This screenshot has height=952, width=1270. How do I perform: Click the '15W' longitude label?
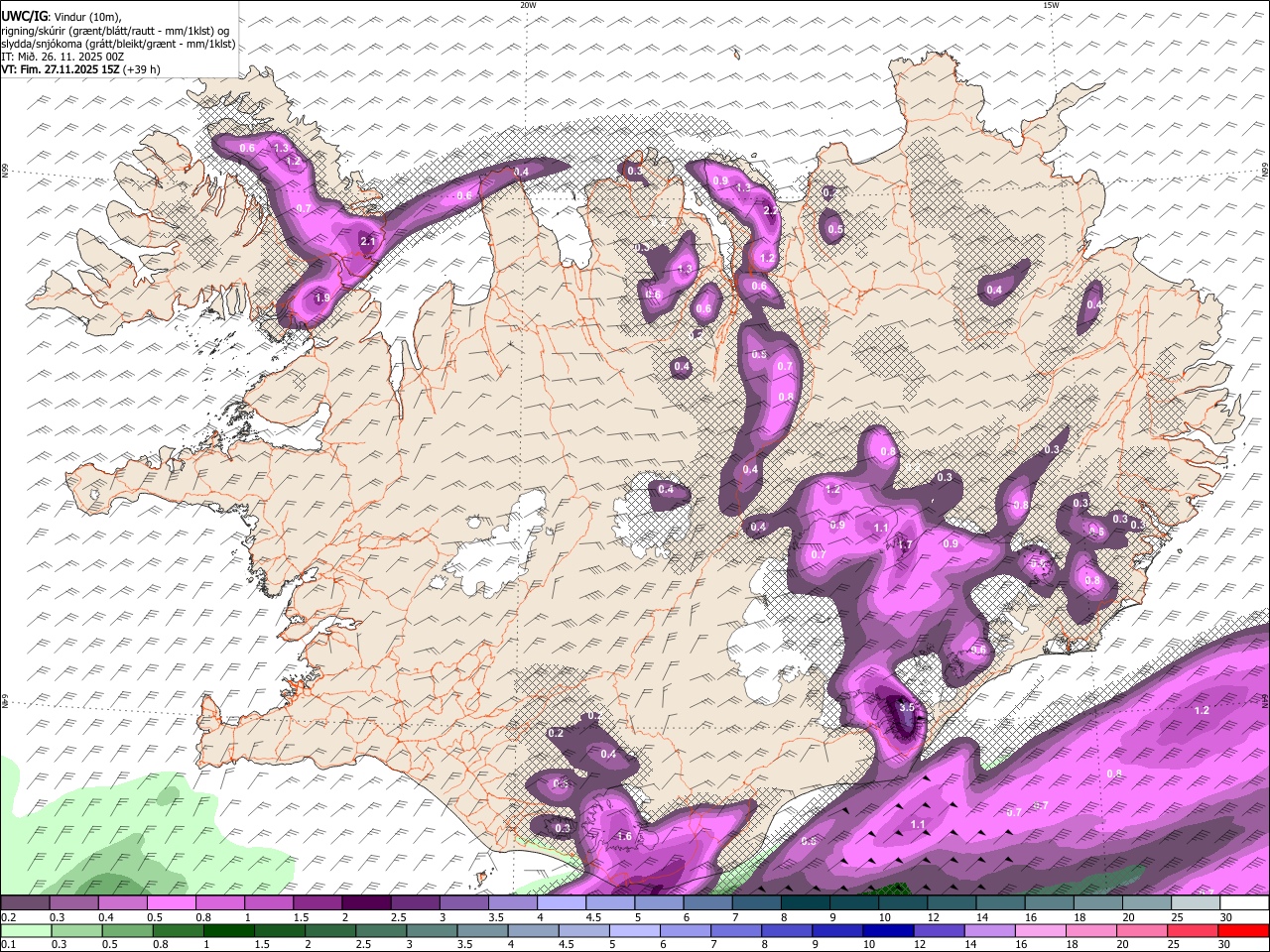[x=1051, y=5]
